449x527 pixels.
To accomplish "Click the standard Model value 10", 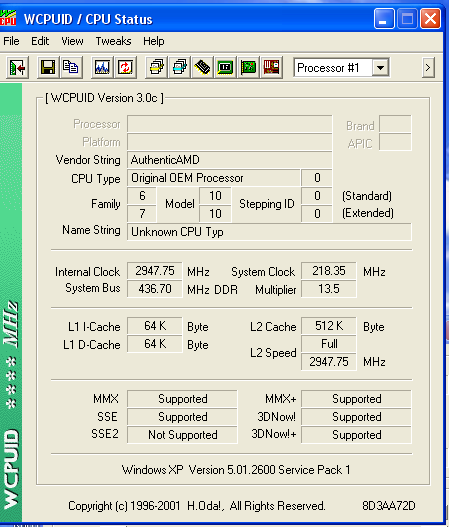I will (x=215, y=196).
